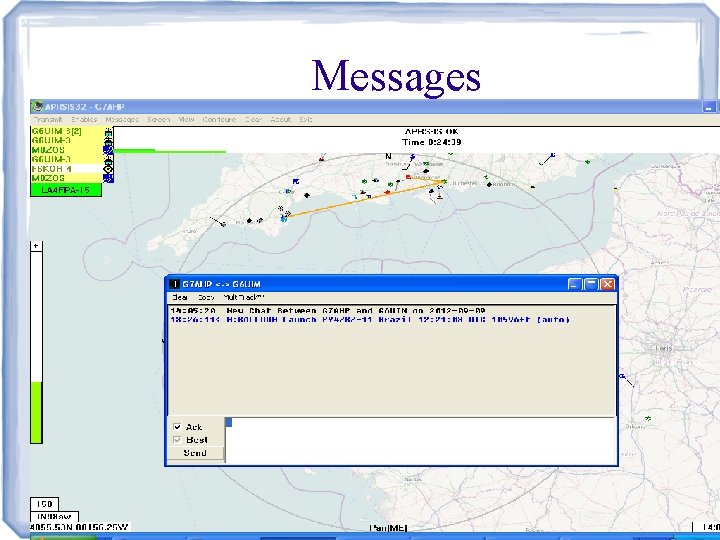Click the Exit menu item
The height and width of the screenshot is (540, 720).
tap(306, 119)
